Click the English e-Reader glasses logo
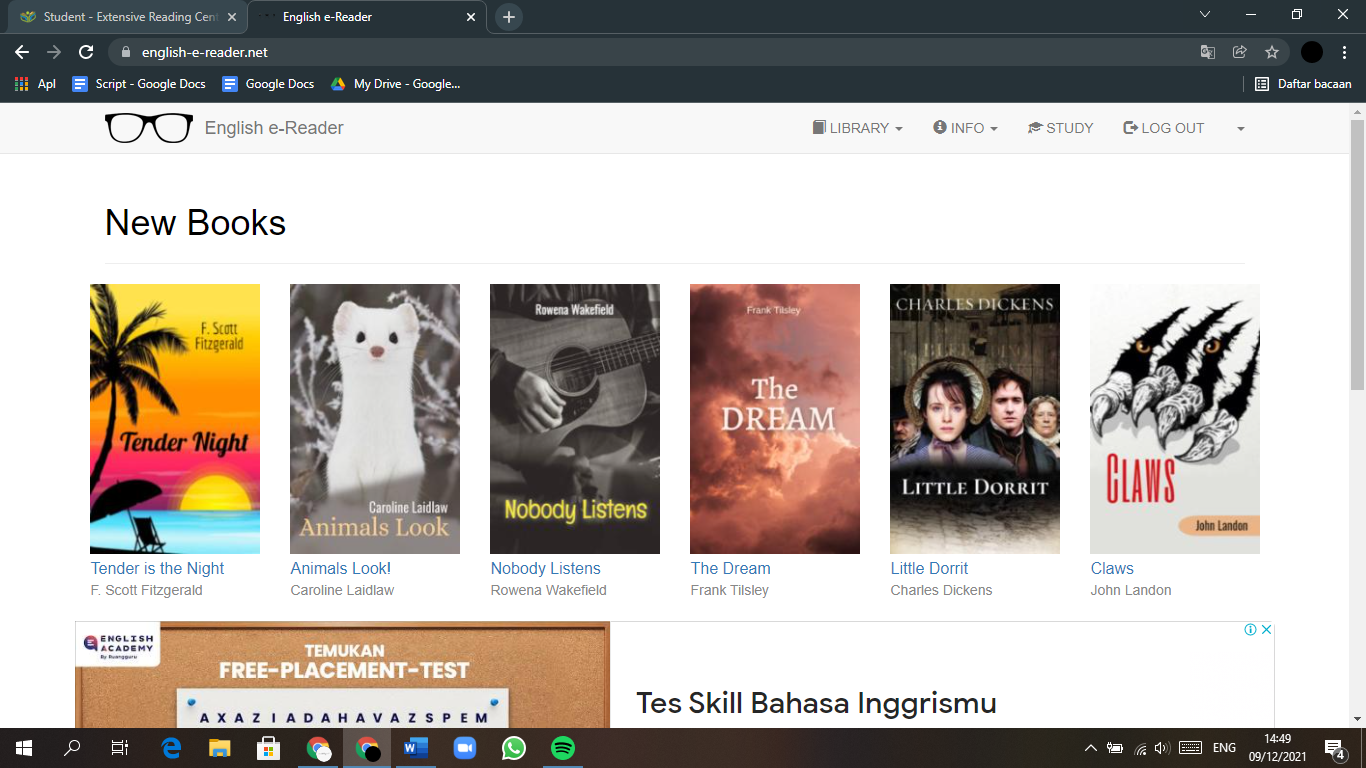This screenshot has height=768, width=1366. 149,128
